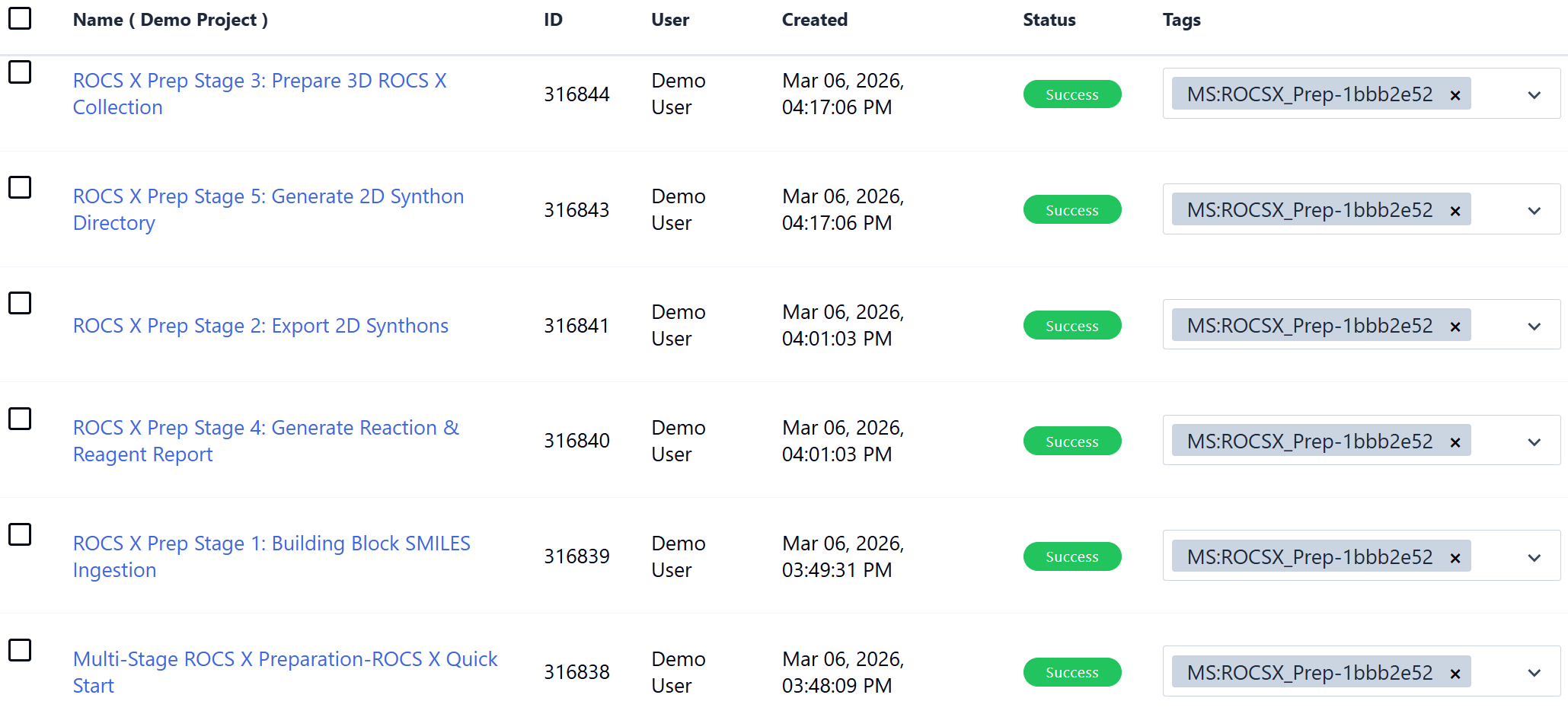
Task: Click the Status column header
Action: pyautogui.click(x=1049, y=20)
